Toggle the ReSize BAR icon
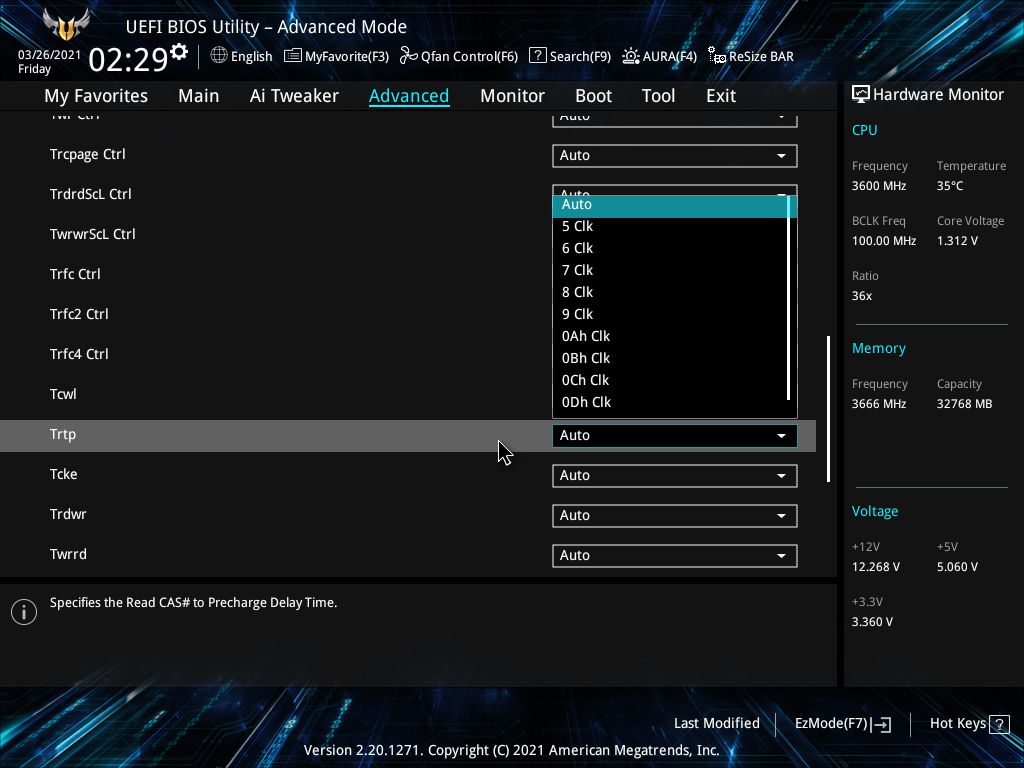The image size is (1024, 768). pyautogui.click(x=717, y=56)
